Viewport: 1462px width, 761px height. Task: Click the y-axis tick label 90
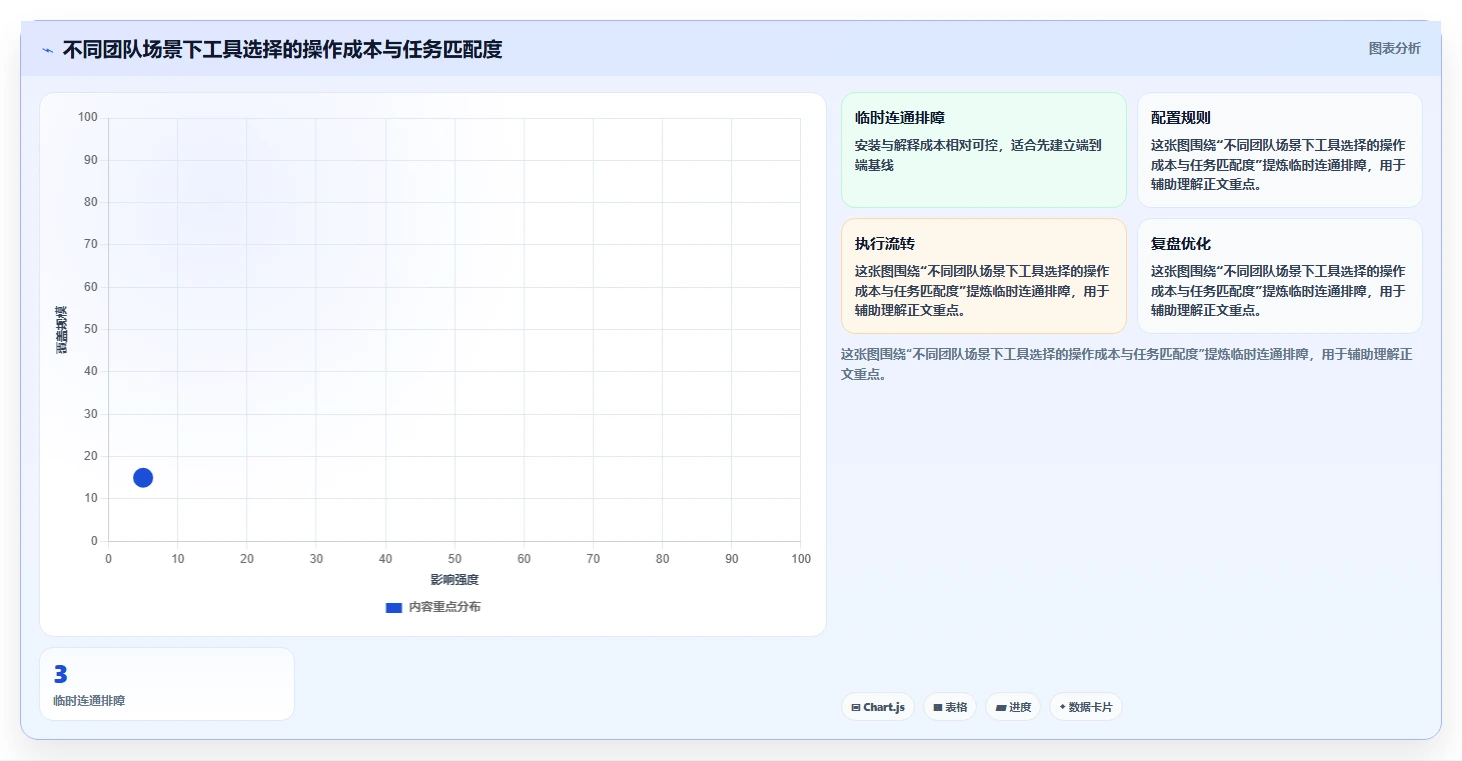[x=91, y=160]
